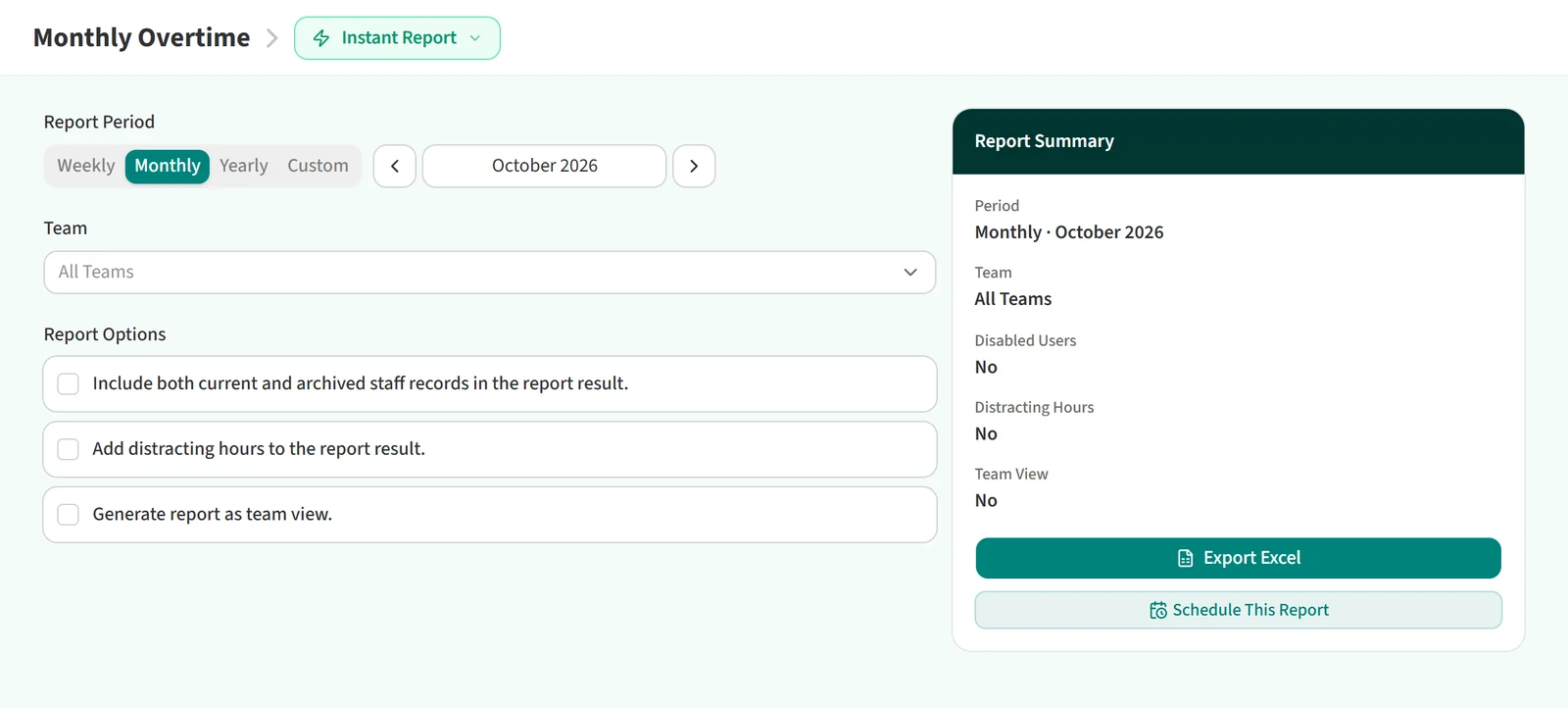The width and height of the screenshot is (1568, 708).
Task: Go to the next month
Action: 694,166
